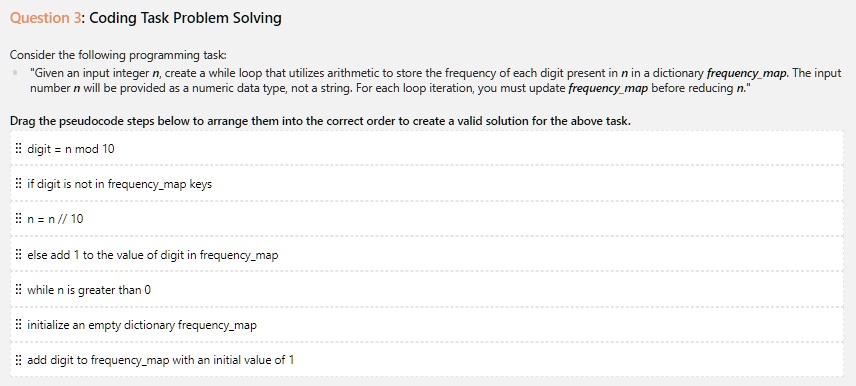Click the 'Coding Task Problem Solving' title text

pyautogui.click(x=186, y=18)
